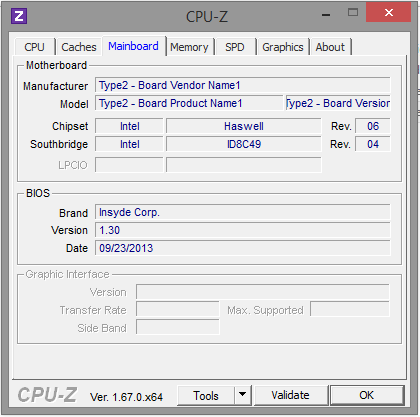Click the 'Ver. 1.67.0.x64' version text
420x417 pixels.
(x=126, y=397)
